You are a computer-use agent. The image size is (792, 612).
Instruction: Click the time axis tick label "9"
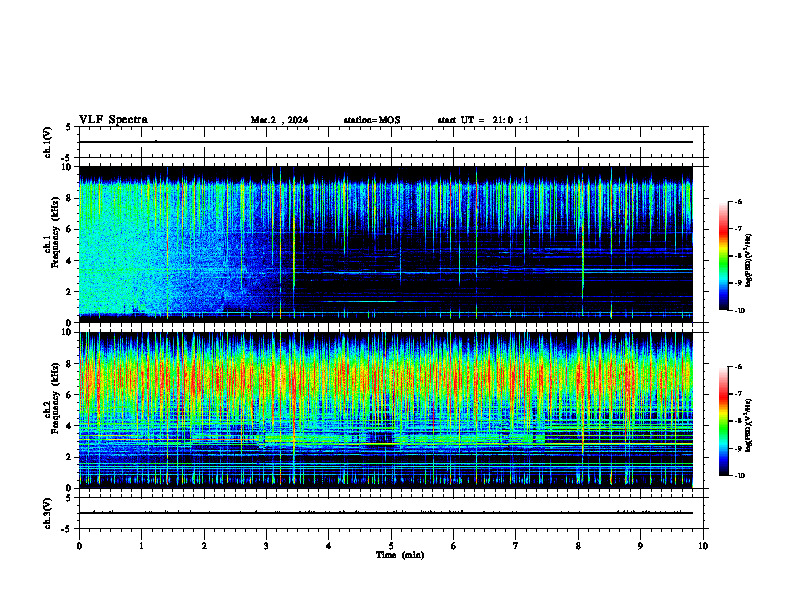click(x=640, y=546)
